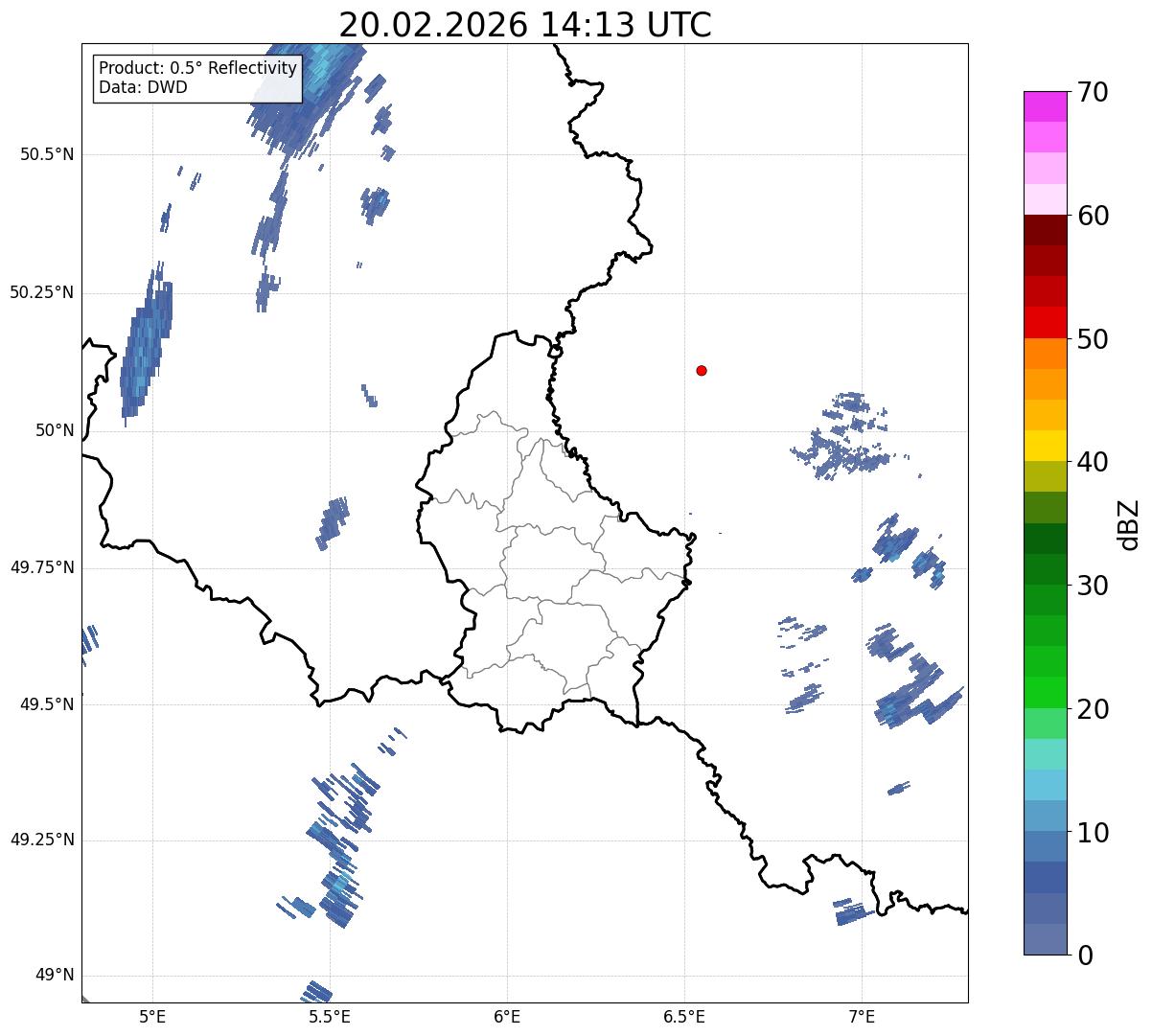Click the yellow colorbar segment at 40
This screenshot has height=1036, width=1152.
point(1046,447)
